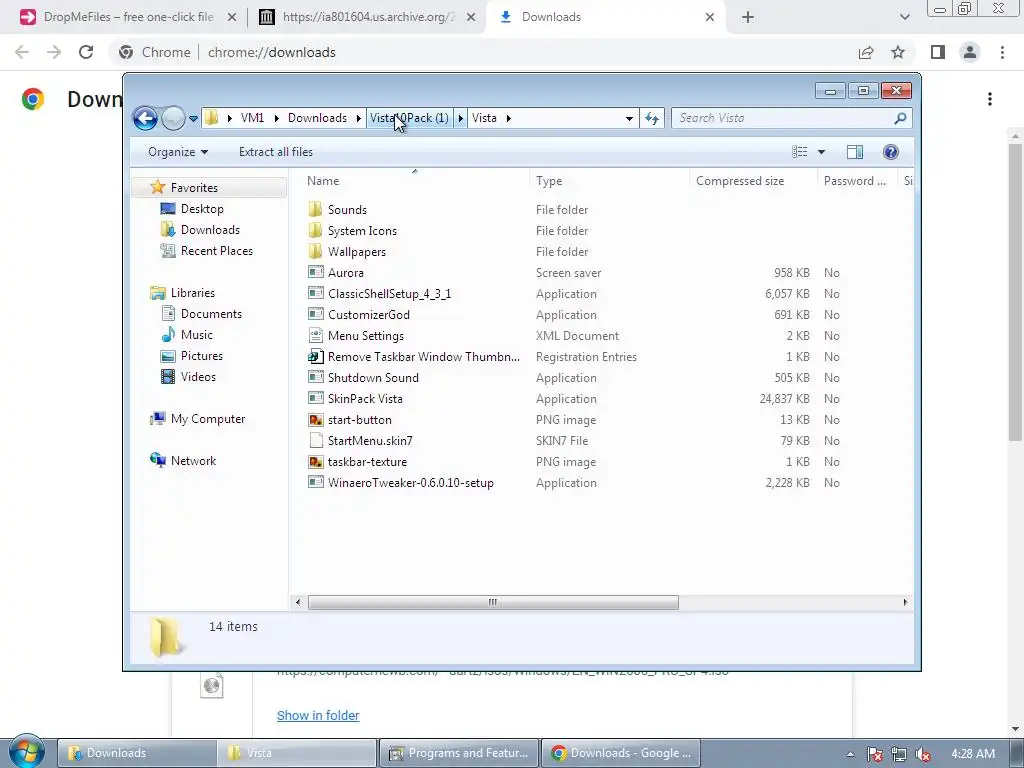Open Chrome three-dot menu
The height and width of the screenshot is (768, 1024).
point(1002,52)
